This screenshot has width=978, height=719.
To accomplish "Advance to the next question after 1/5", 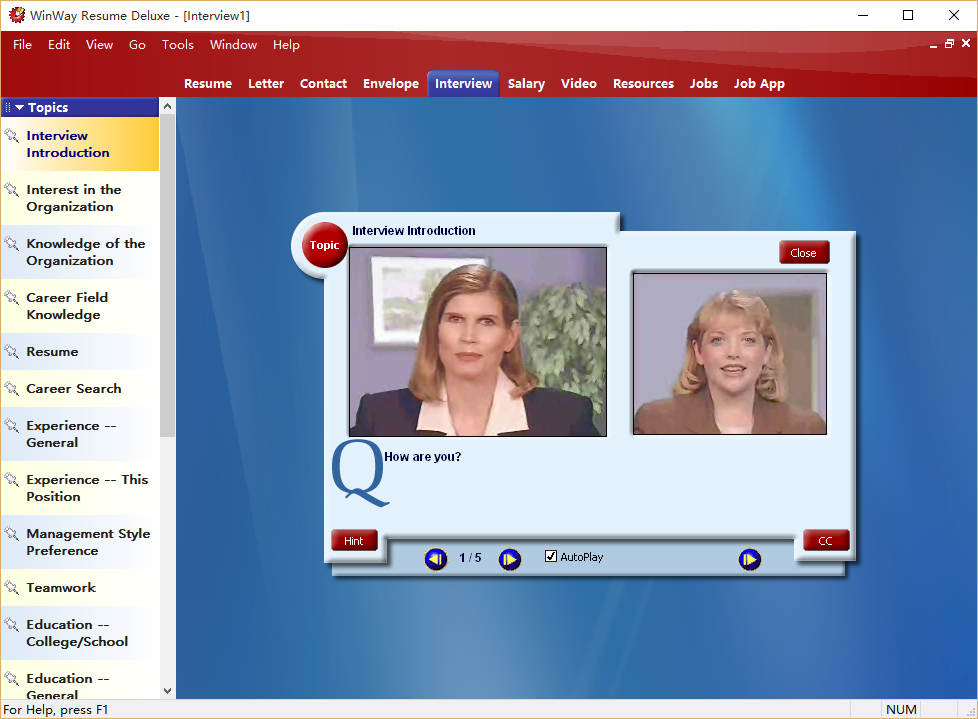I will click(510, 559).
